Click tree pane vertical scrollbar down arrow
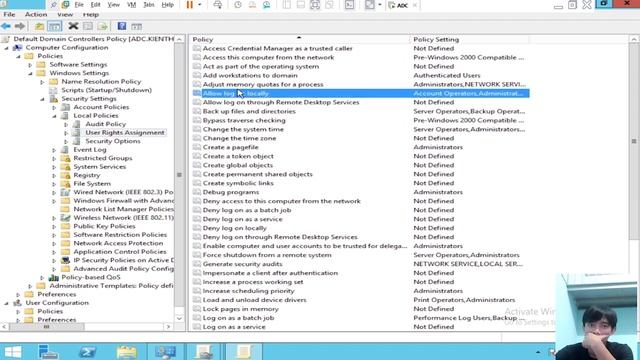 coord(179,318)
